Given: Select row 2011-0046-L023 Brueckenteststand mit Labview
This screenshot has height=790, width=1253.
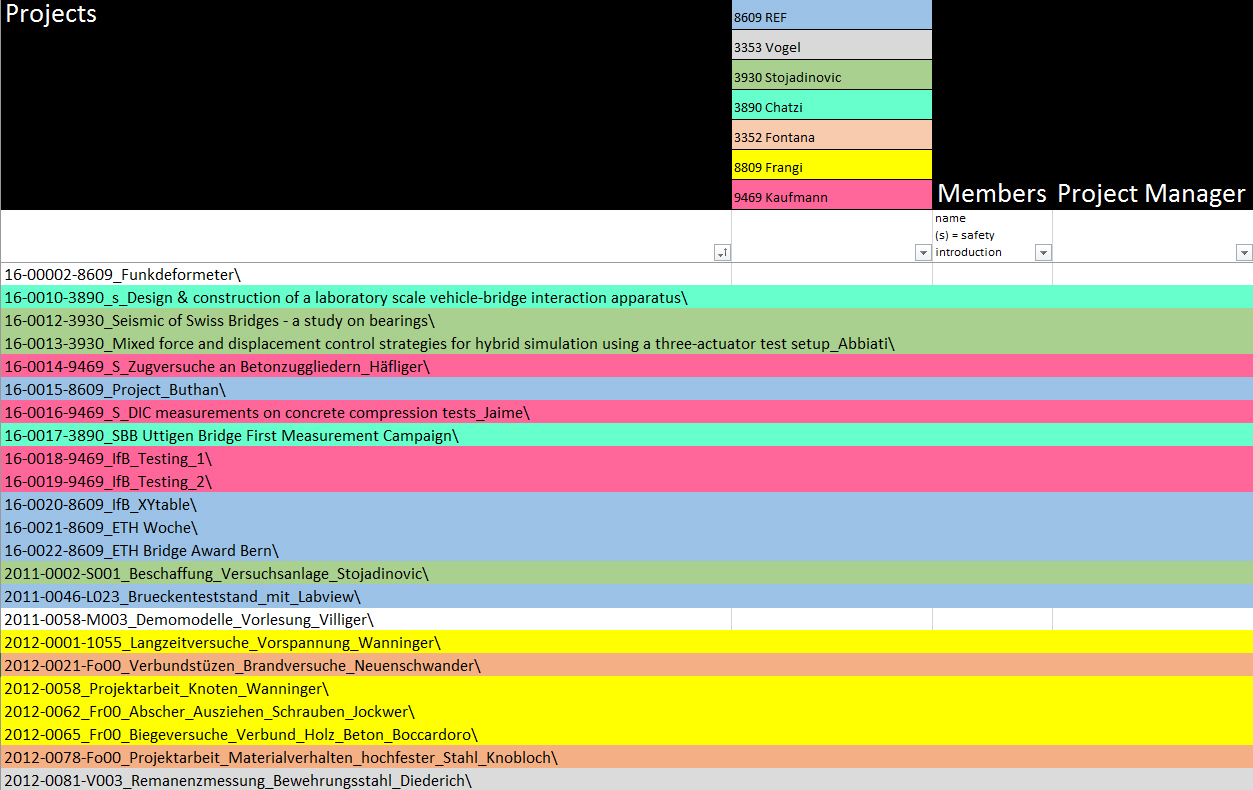Looking at the screenshot, I should click(x=626, y=596).
